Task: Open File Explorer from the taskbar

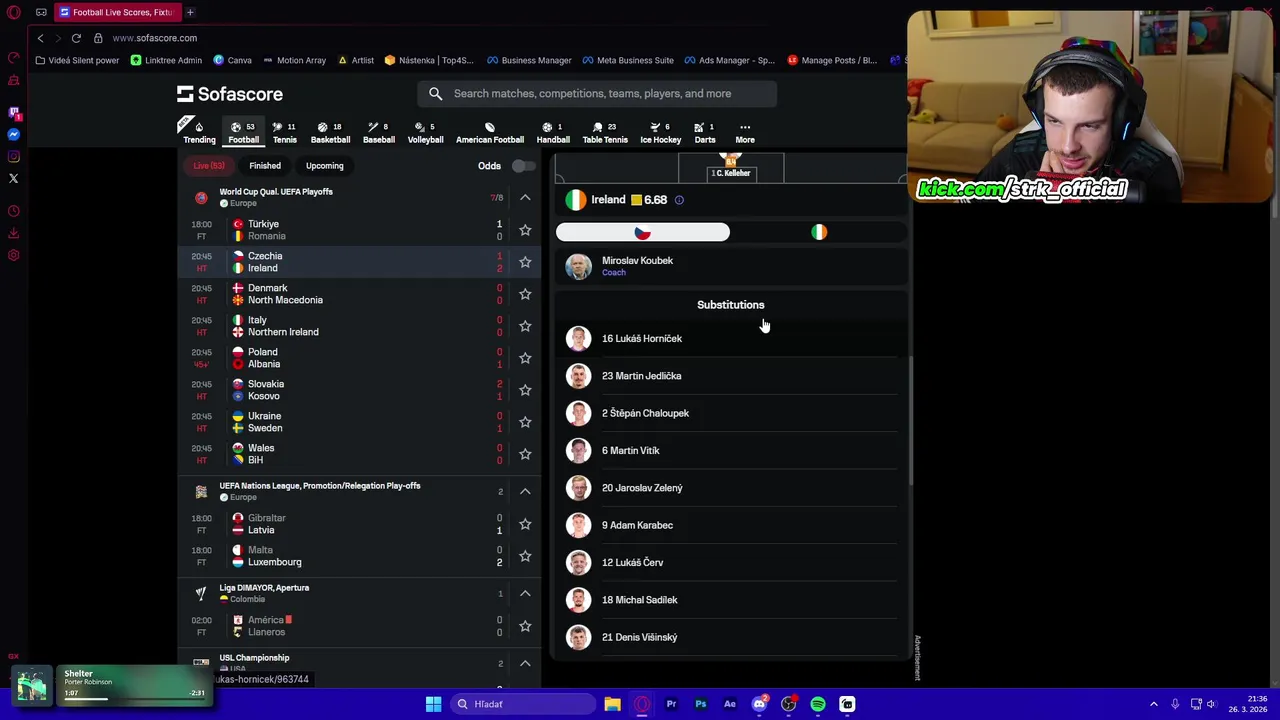Action: click(612, 704)
